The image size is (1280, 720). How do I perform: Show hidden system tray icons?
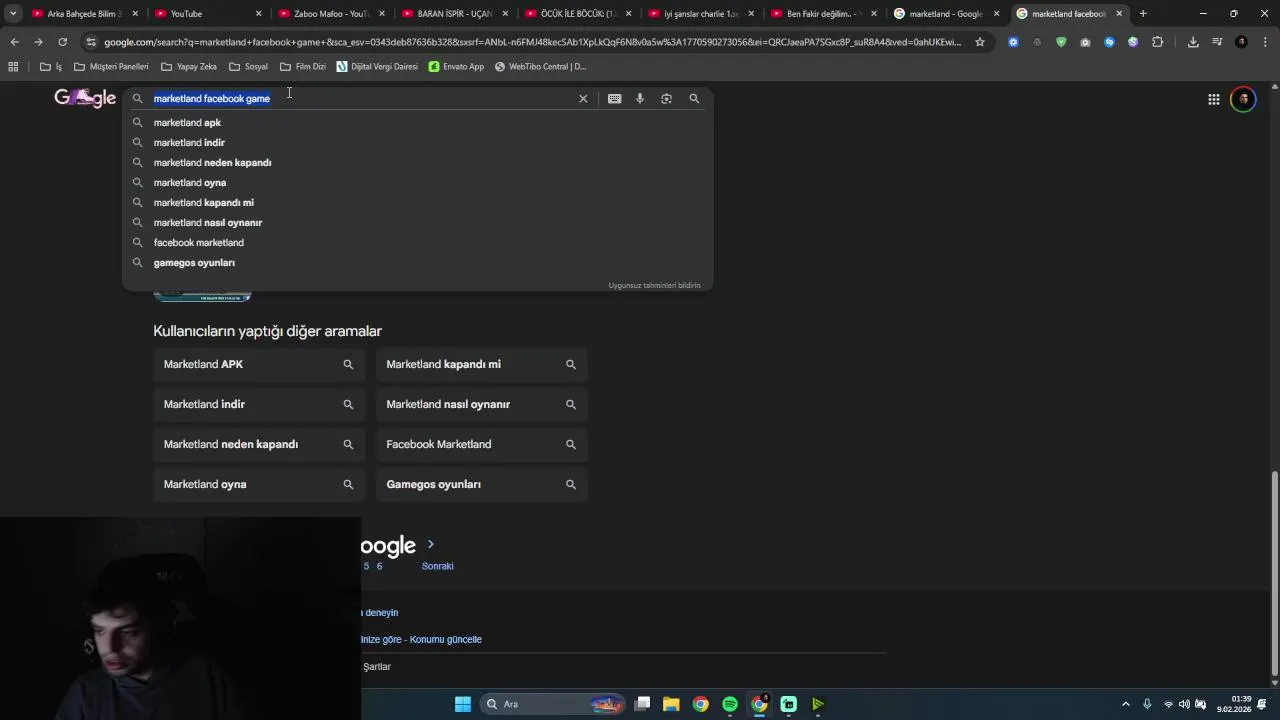[1125, 704]
